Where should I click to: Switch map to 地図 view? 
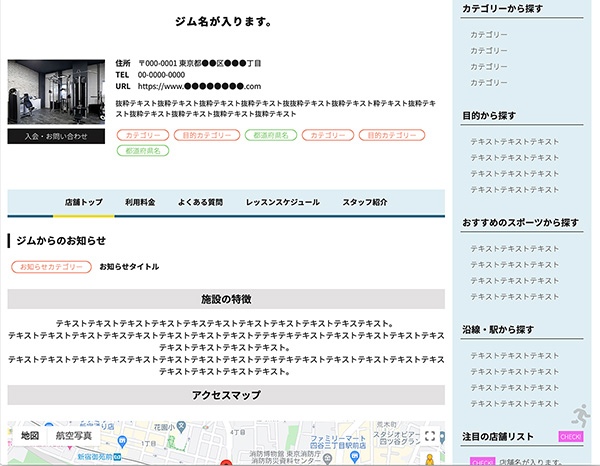30,436
